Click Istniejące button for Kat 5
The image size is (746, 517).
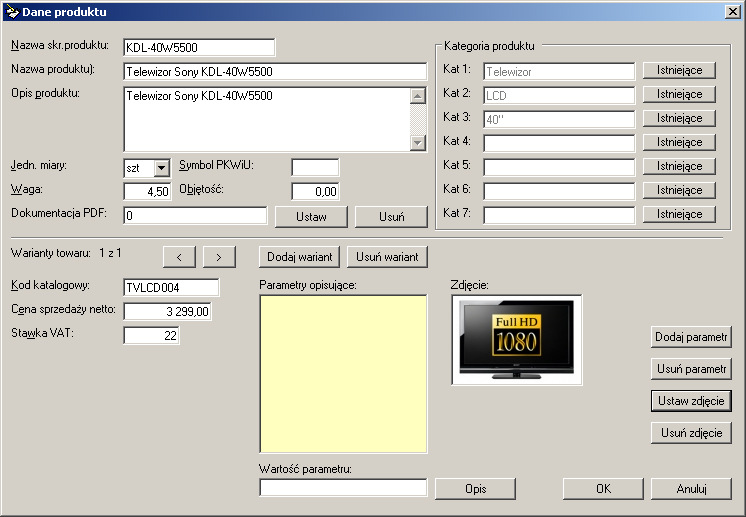[679, 166]
